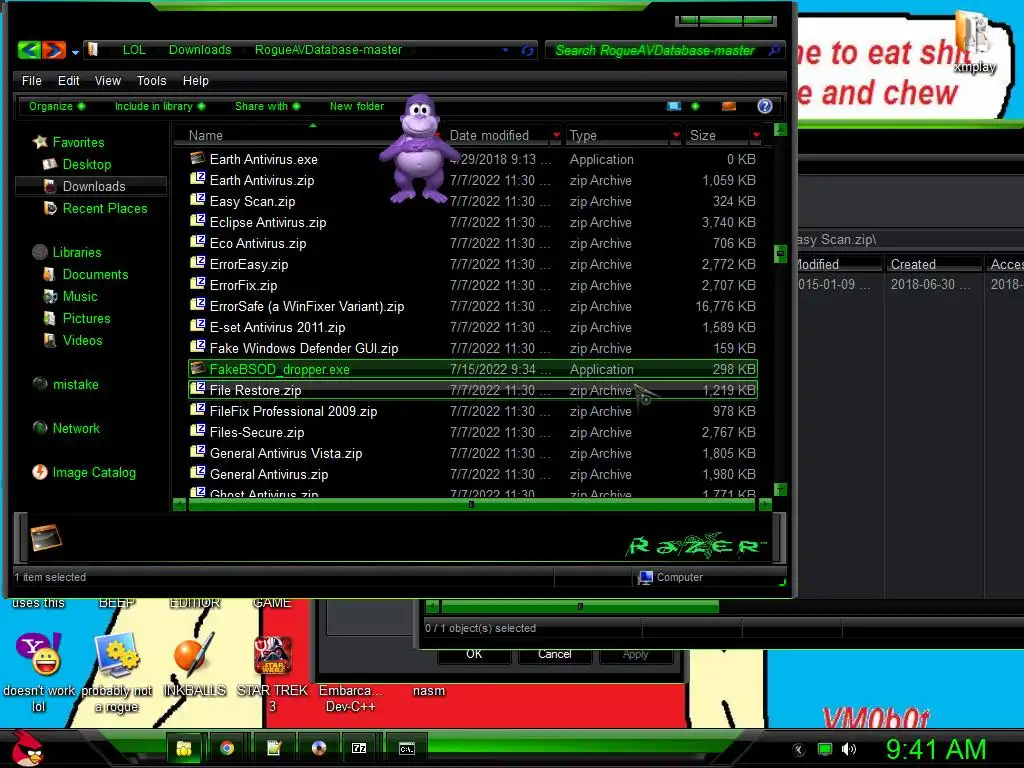Open Include in library dropdown
This screenshot has width=1024, height=768.
click(160, 106)
